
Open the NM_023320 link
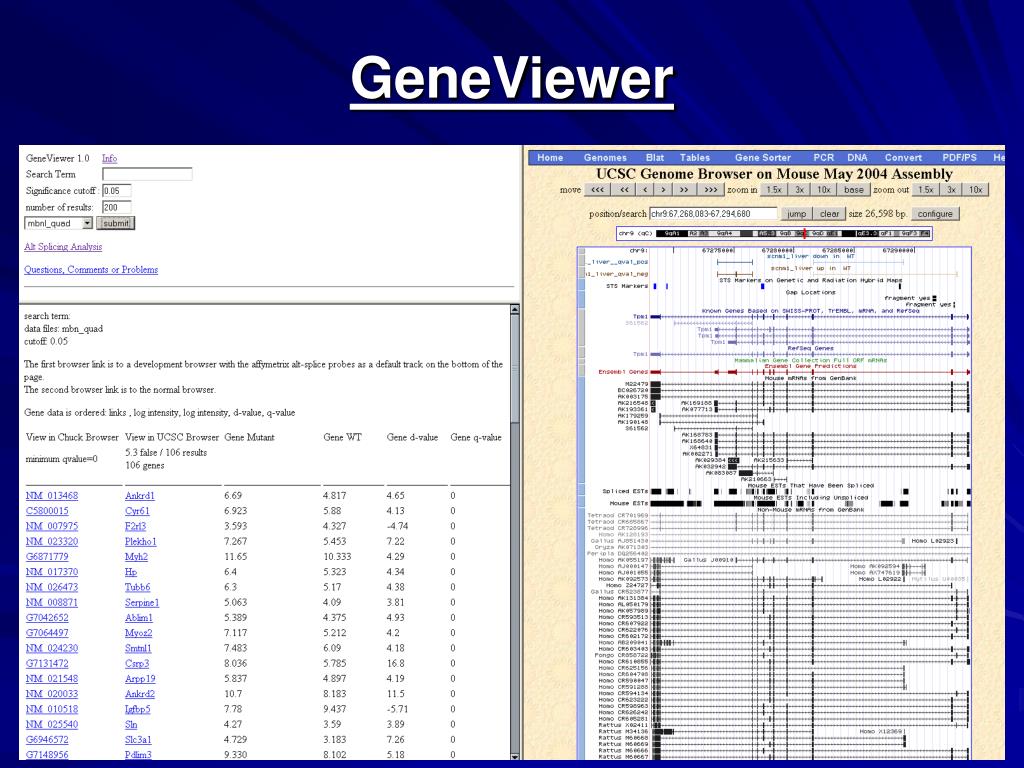[52, 541]
